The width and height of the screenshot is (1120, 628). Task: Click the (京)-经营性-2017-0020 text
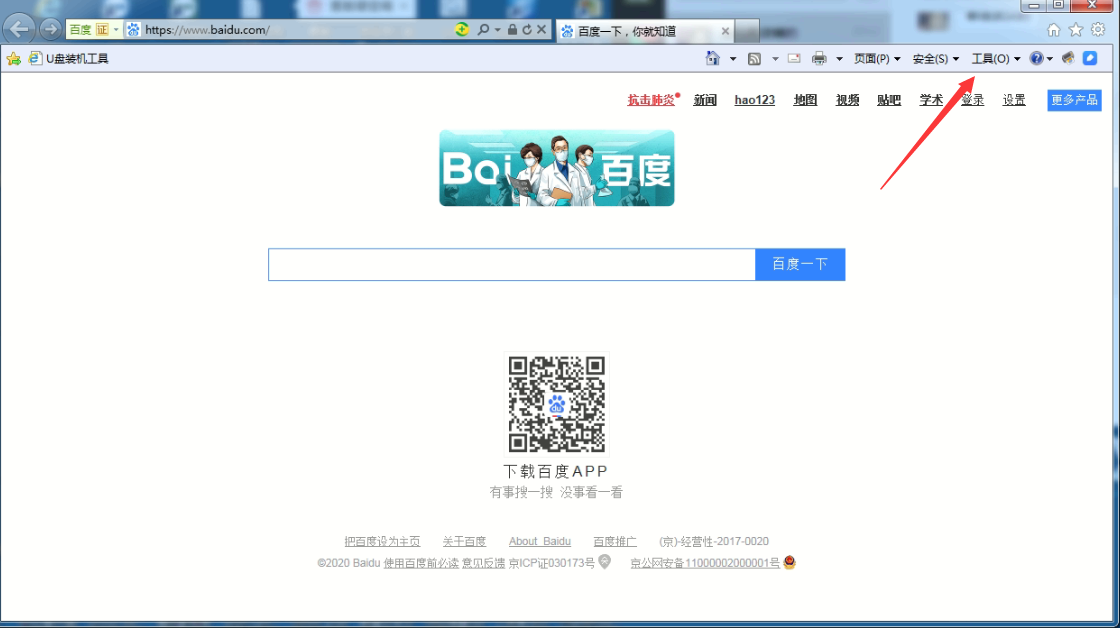[714, 542]
